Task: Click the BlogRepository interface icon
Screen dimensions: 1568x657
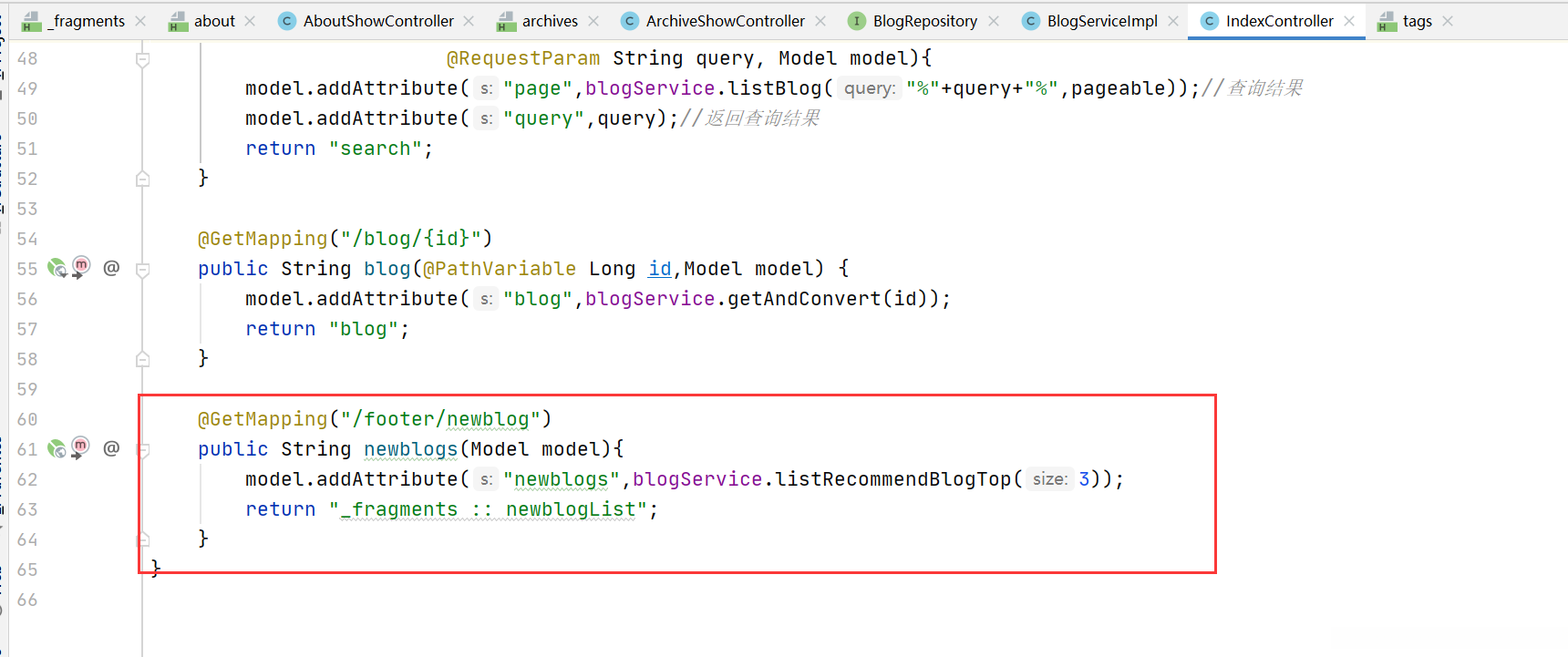Action: pos(856,21)
